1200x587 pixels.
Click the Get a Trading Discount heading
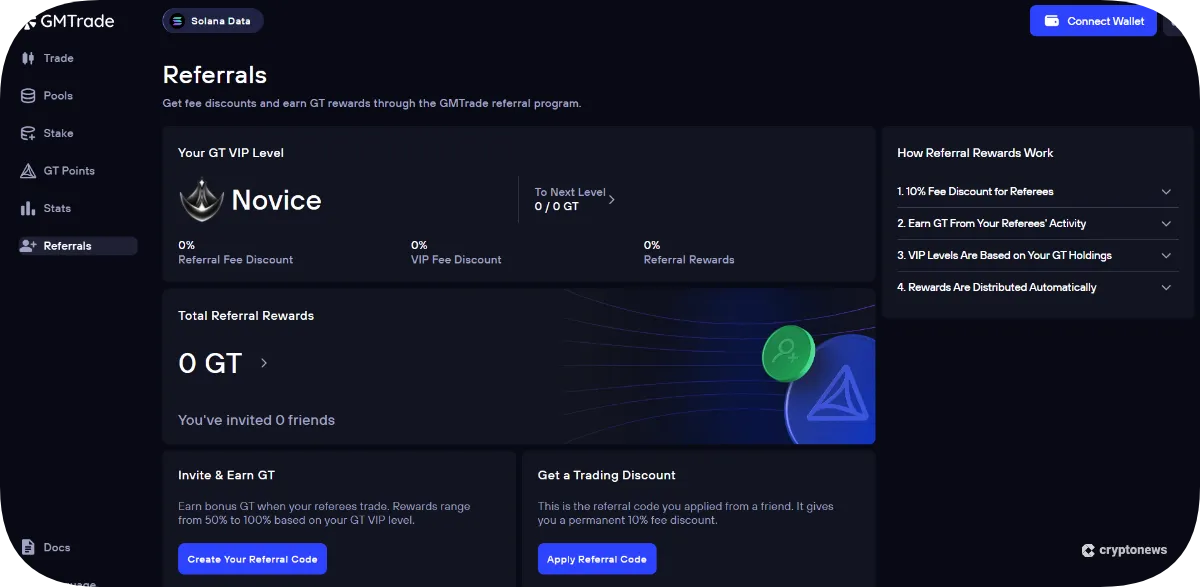(607, 475)
